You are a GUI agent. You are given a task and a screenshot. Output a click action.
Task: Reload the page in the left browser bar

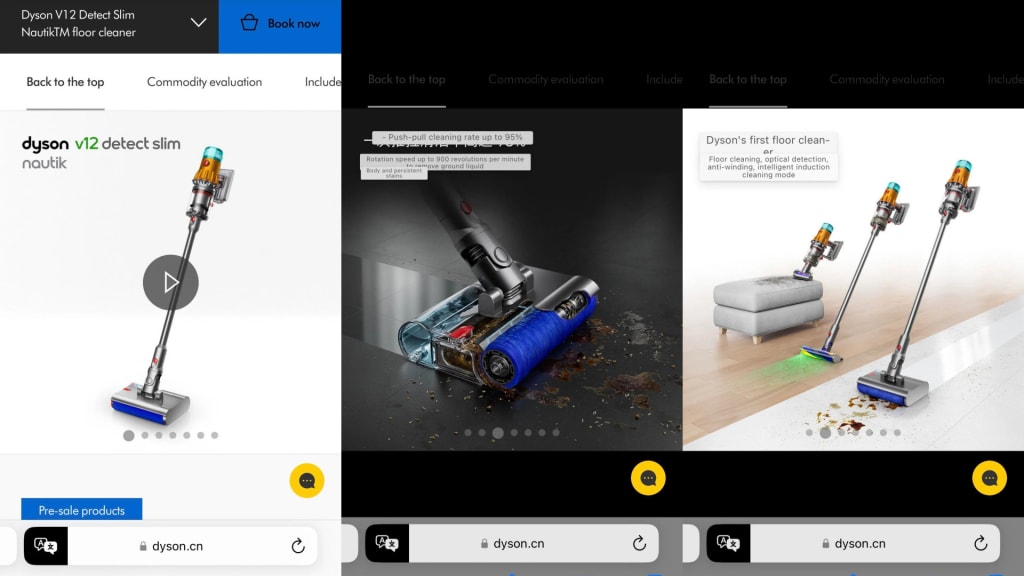(298, 545)
